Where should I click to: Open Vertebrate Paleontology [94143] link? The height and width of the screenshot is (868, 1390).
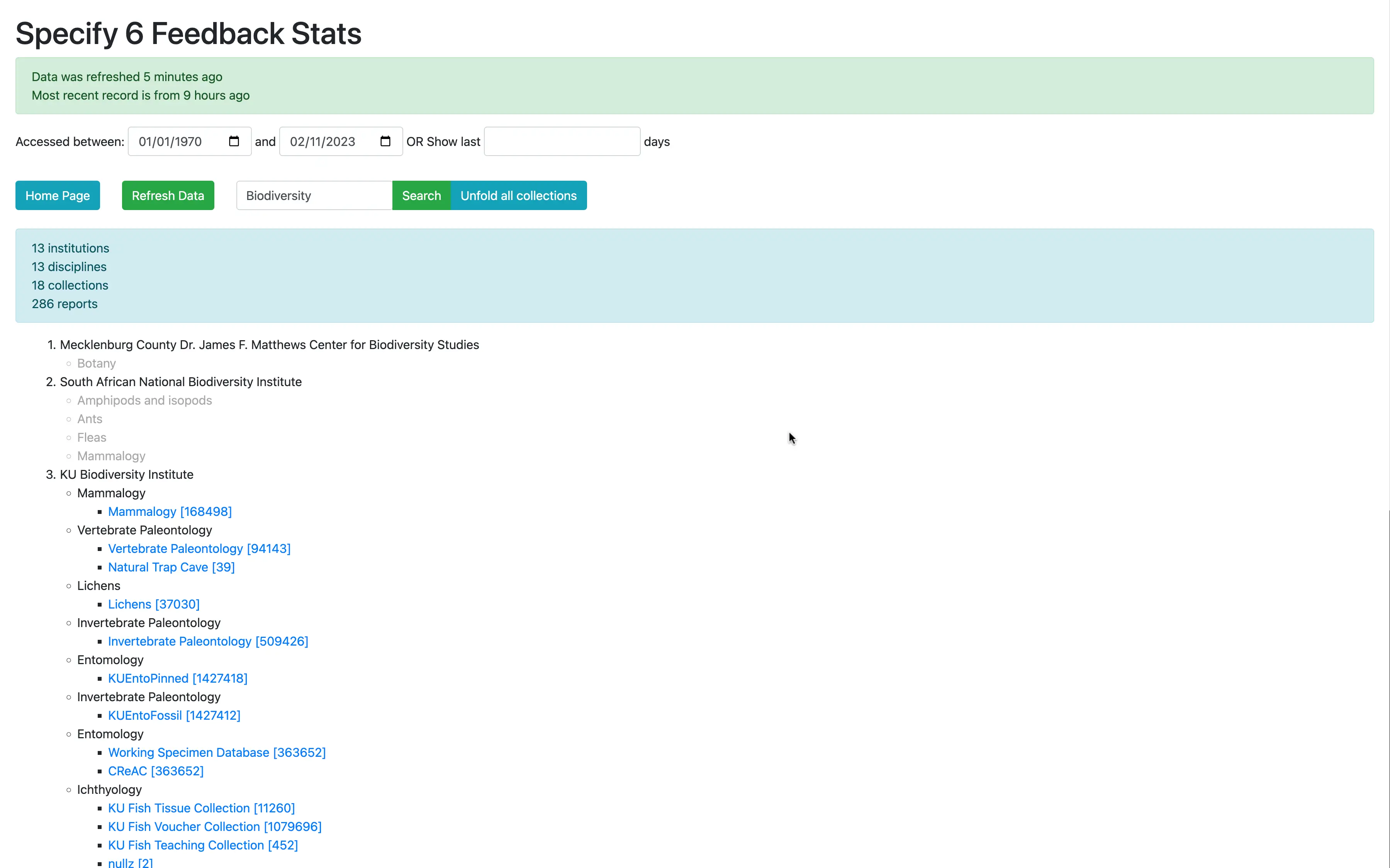[x=199, y=549]
